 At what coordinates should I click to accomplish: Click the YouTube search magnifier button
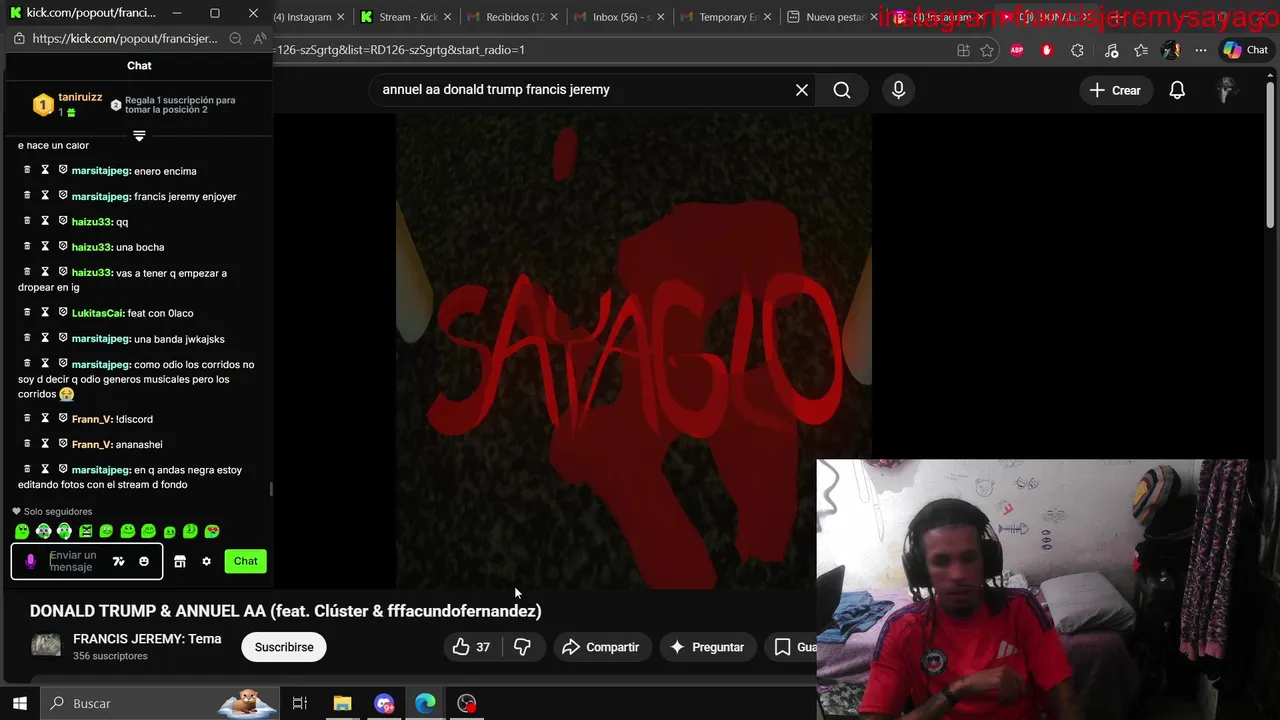[x=842, y=90]
